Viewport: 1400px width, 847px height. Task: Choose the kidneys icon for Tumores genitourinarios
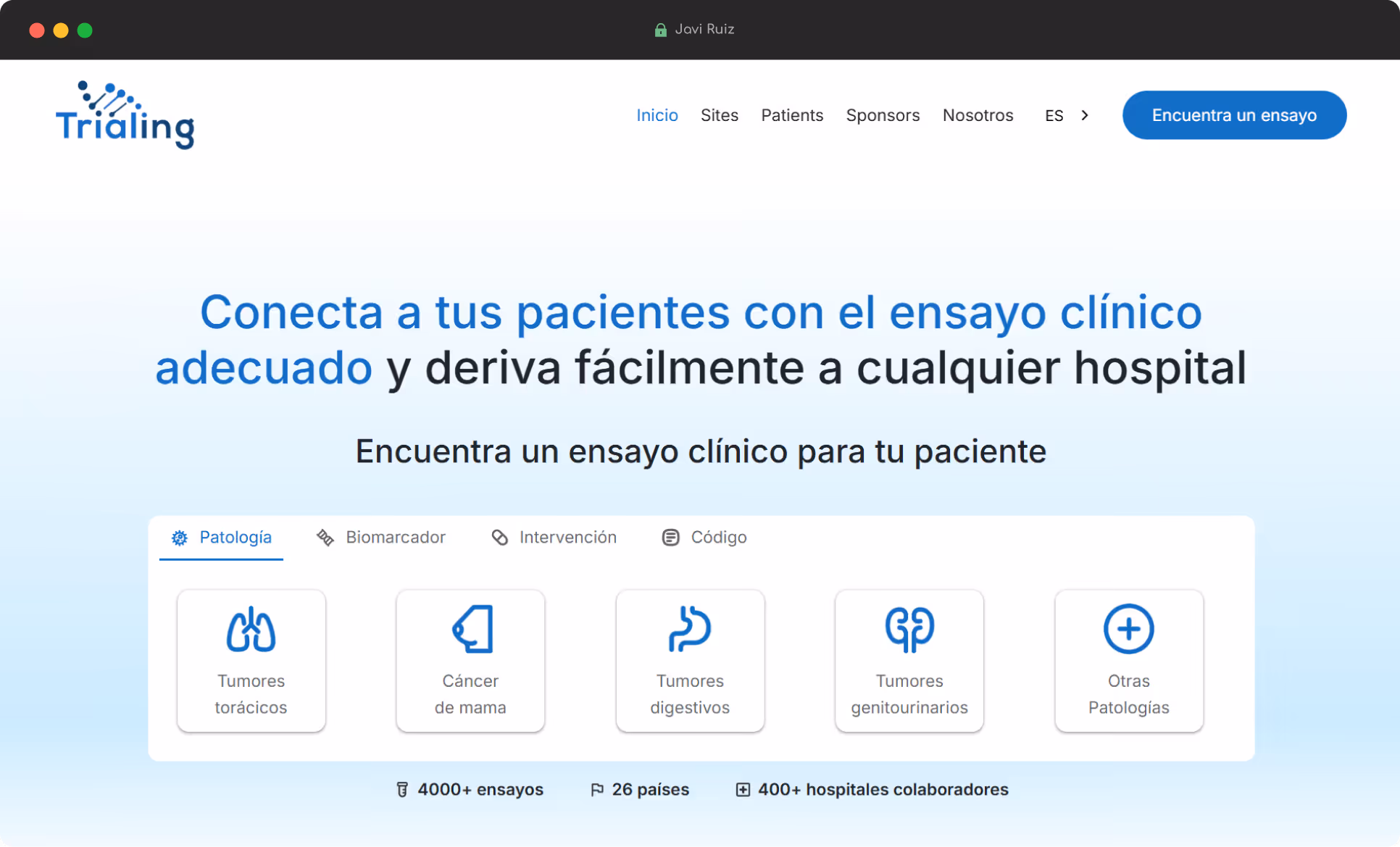(909, 629)
